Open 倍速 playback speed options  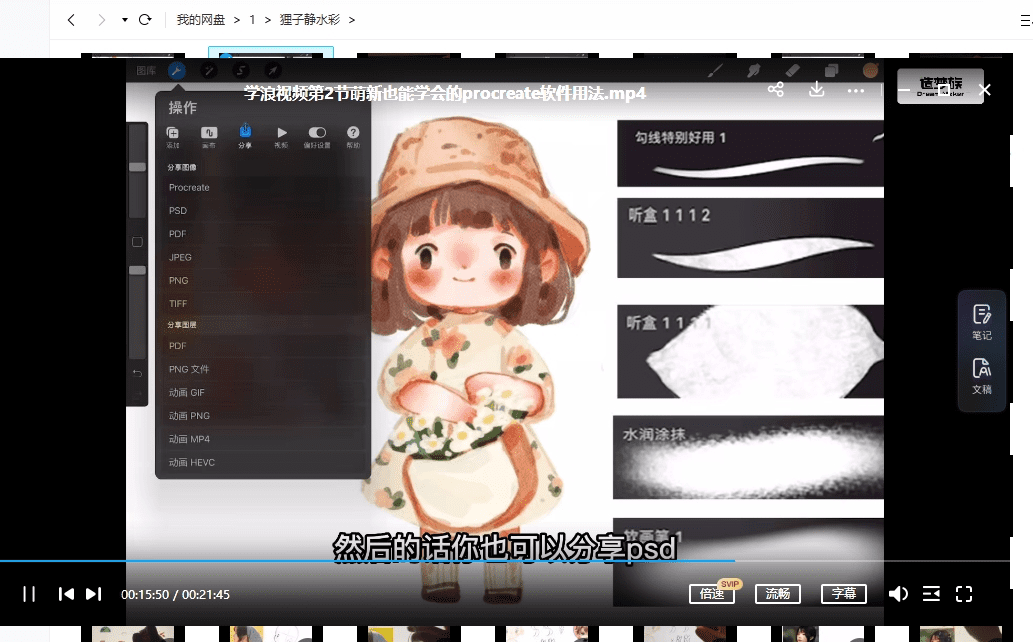712,594
